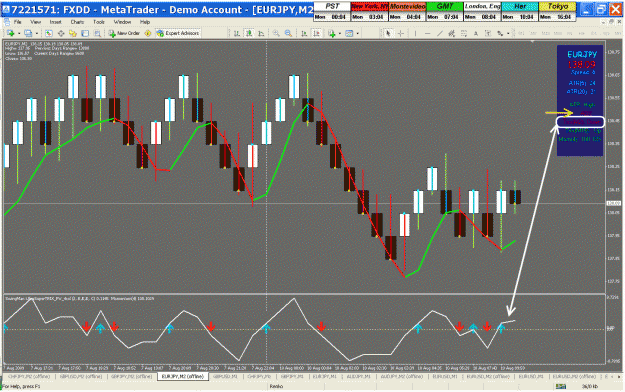Viewport: 625px width, 392px height.
Task: Expand the new chart dropdown arrow
Action: pos(19,33)
